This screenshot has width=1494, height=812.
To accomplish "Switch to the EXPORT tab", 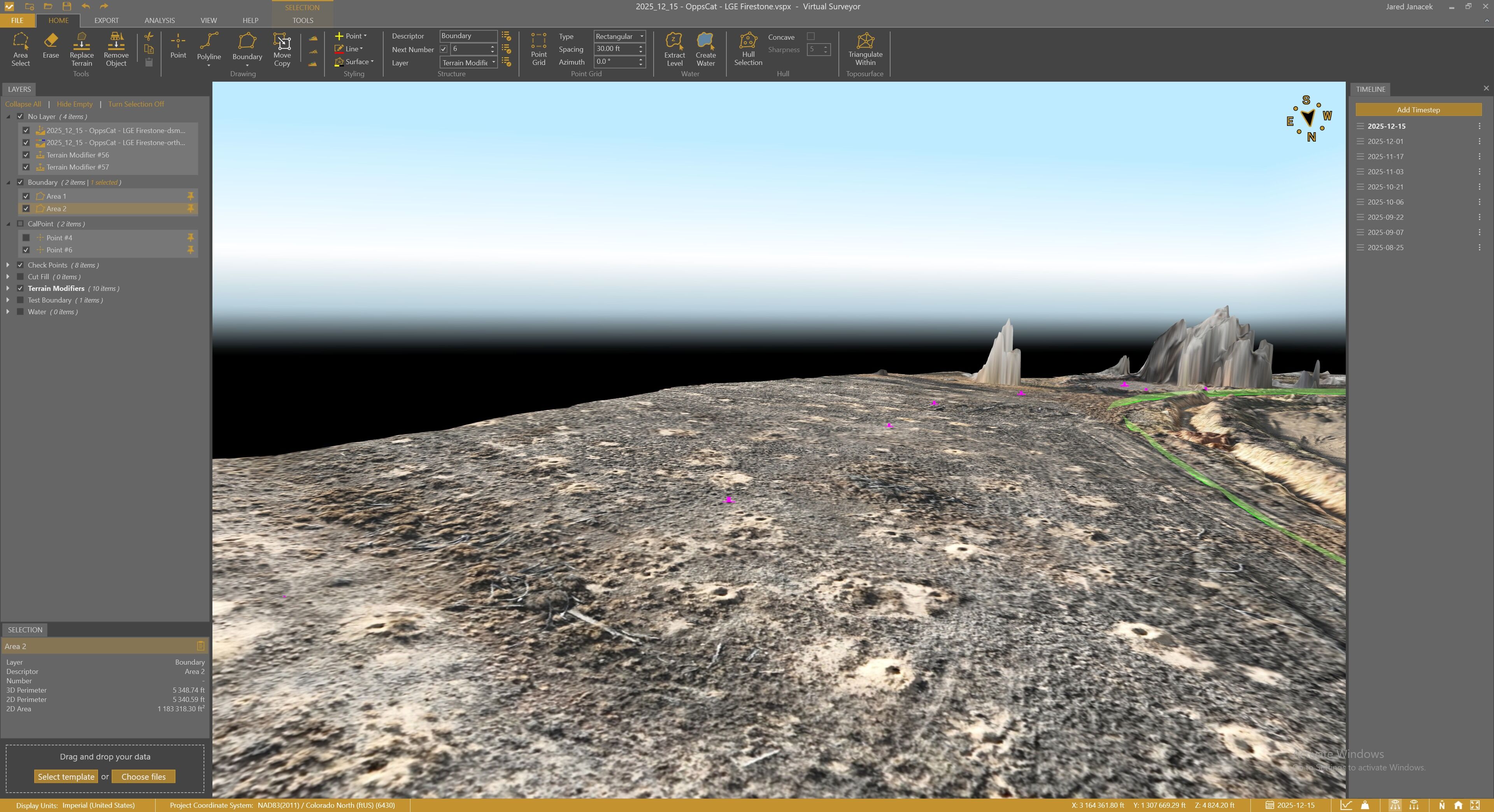I will coord(107,20).
